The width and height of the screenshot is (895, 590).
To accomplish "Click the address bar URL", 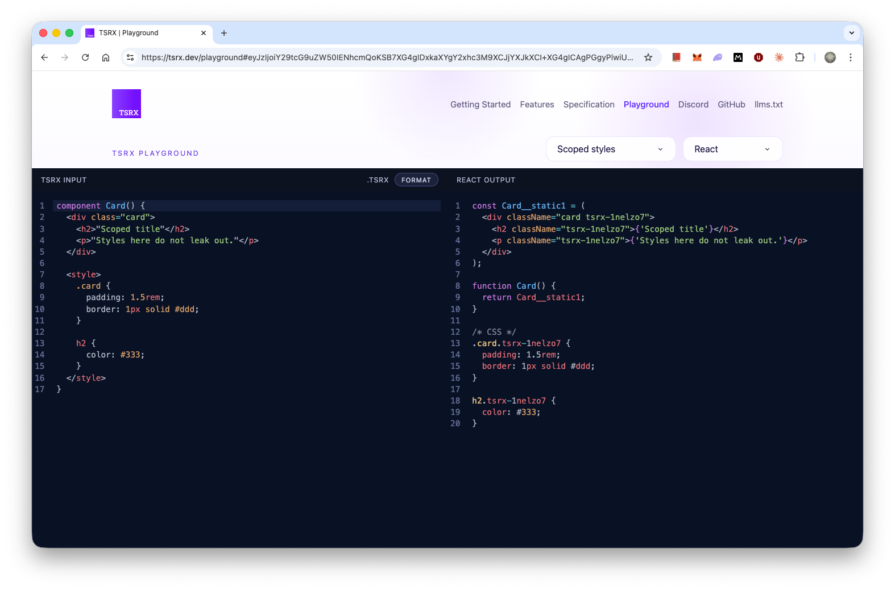I will tap(386, 58).
